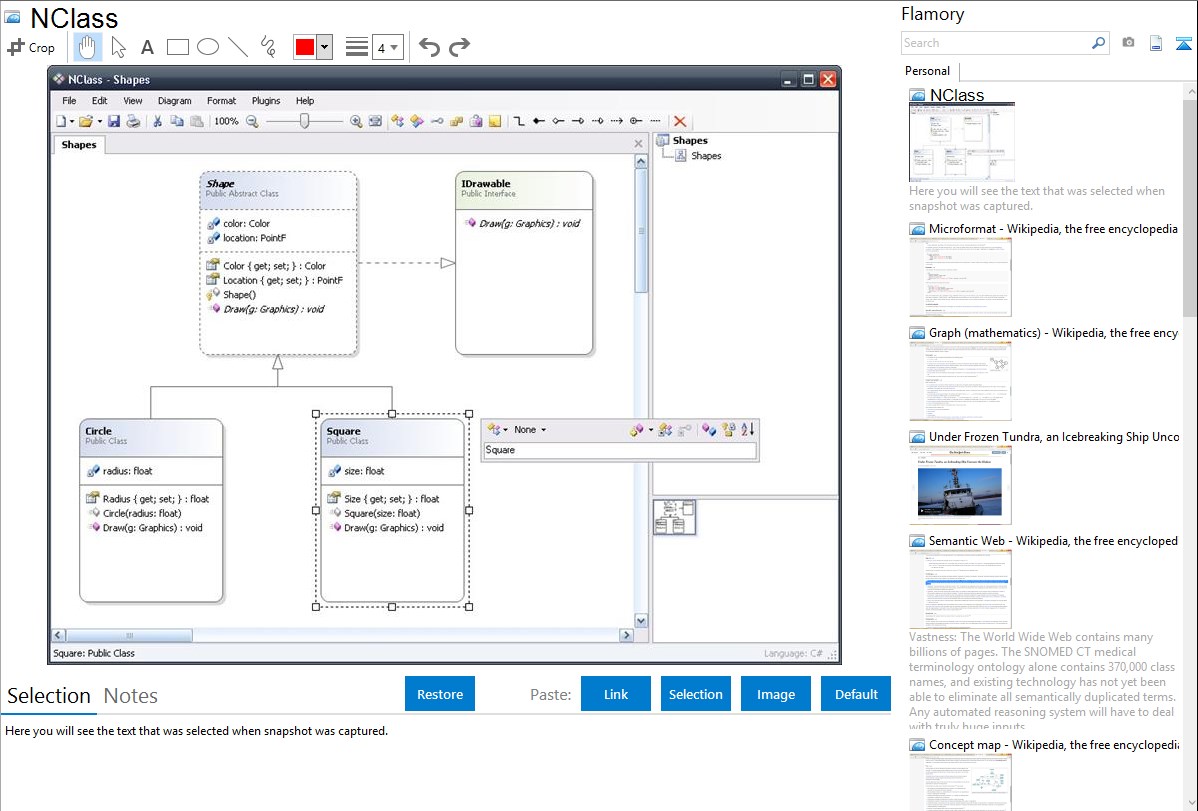Click the Link paste button

click(x=616, y=694)
